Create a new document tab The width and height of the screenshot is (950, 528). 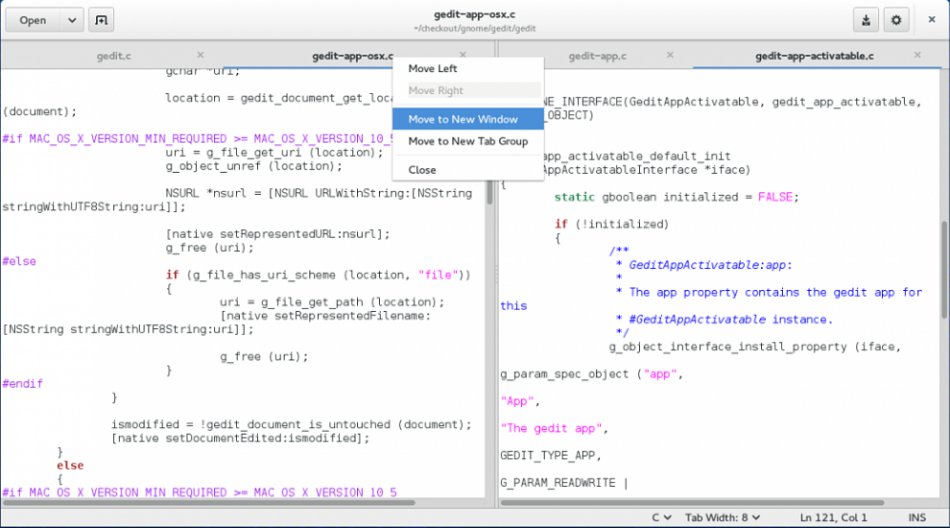(101, 20)
